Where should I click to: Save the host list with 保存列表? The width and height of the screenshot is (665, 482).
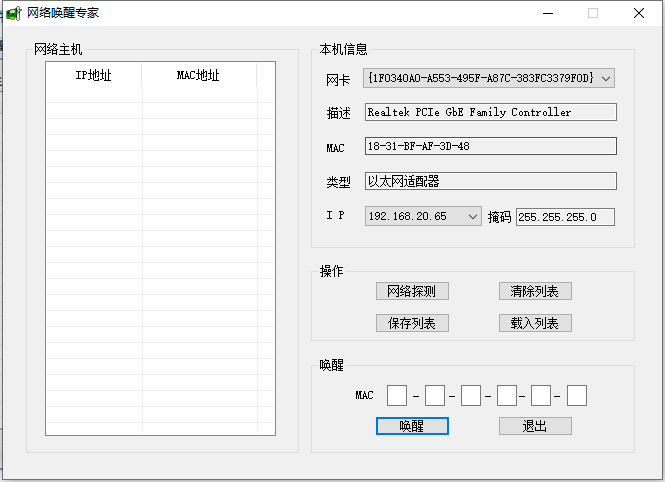(412, 323)
